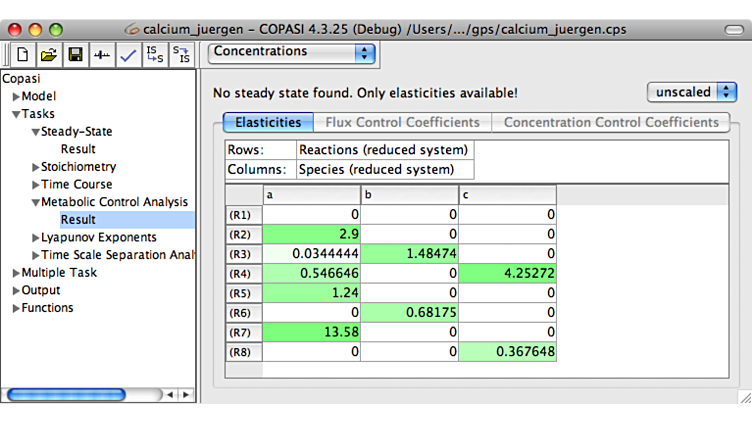Click the green 13.58 cell in row R7

[x=311, y=332]
